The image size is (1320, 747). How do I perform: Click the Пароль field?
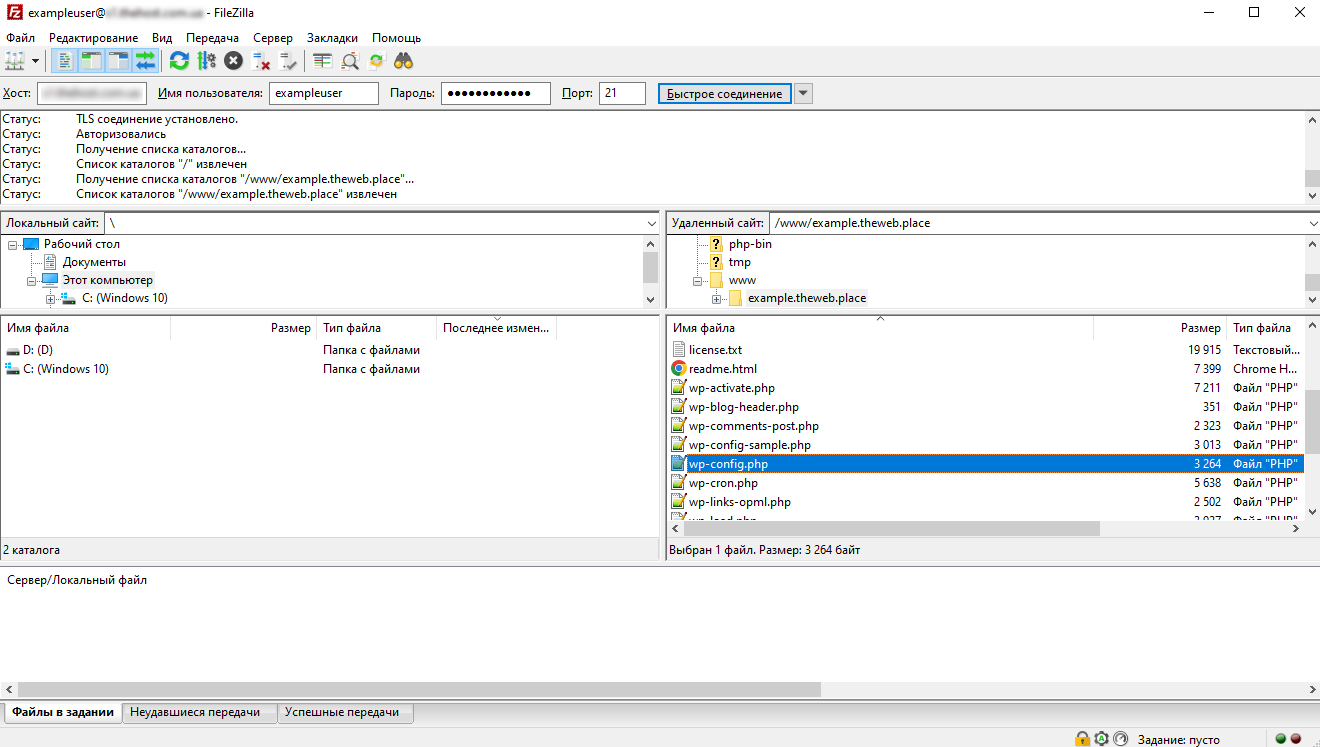pyautogui.click(x=496, y=93)
